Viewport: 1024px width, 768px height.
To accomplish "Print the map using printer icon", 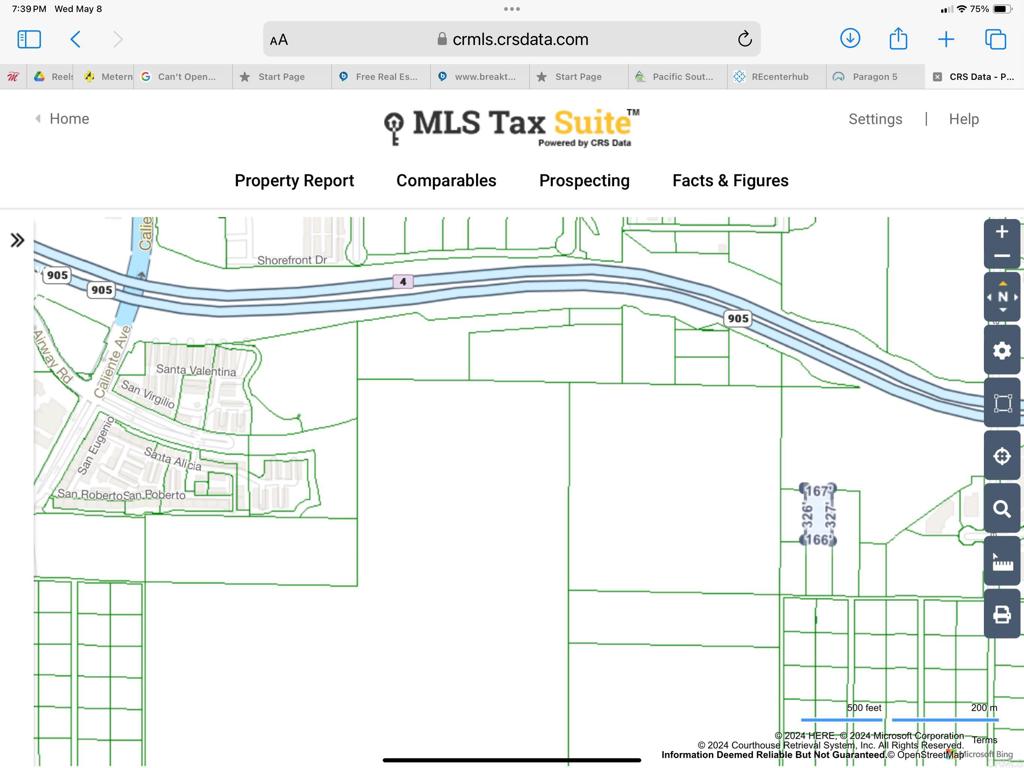I will point(1002,615).
